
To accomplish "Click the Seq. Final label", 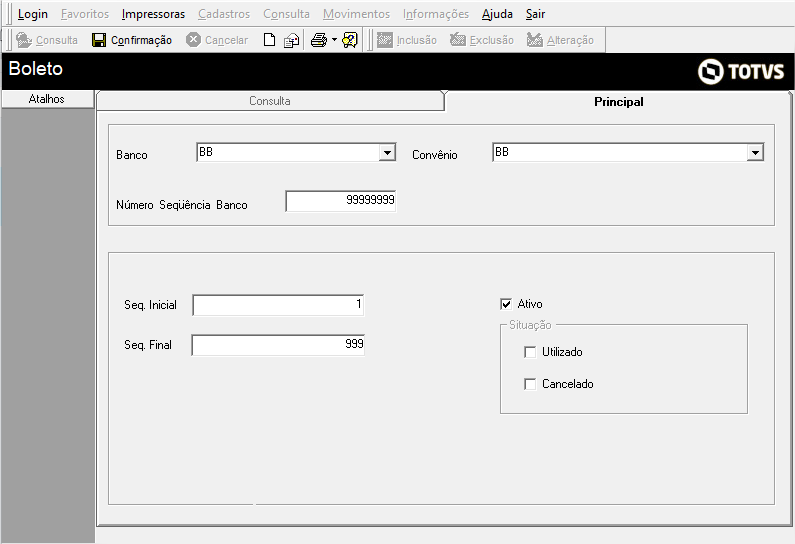I will (148, 345).
